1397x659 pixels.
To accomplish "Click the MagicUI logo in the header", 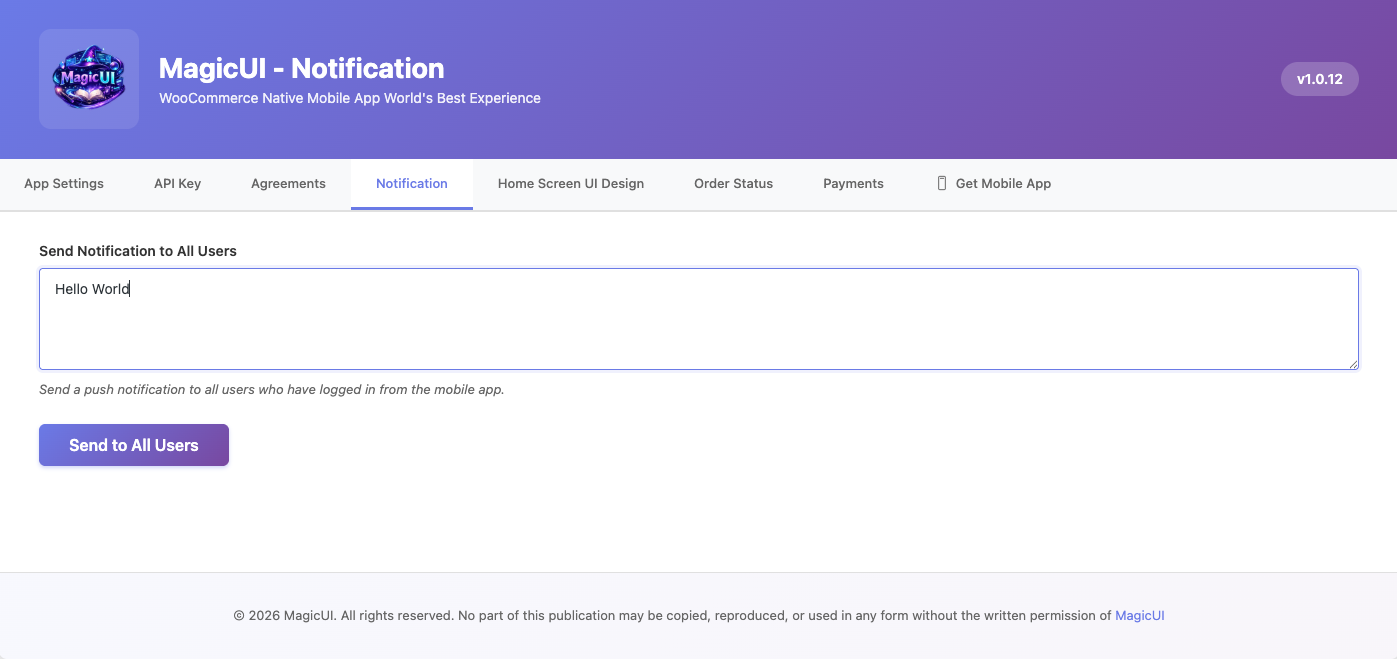I will 89,79.
